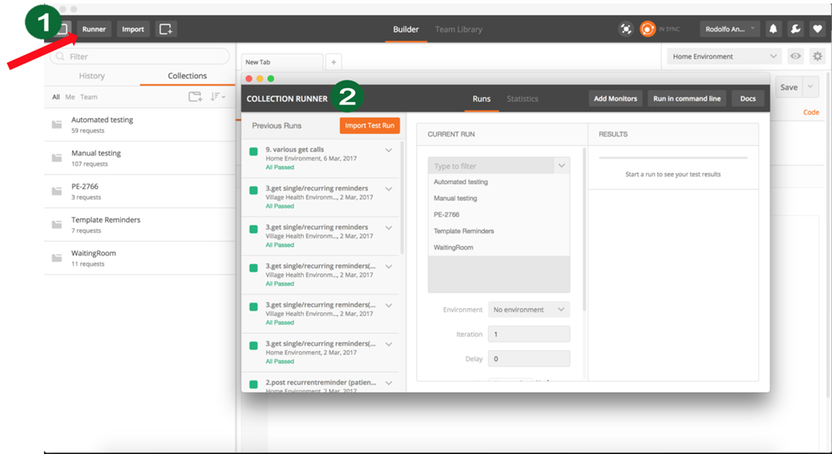832x454 pixels.
Task: Switch to the Statistics tab in Collection Runner
Action: tap(522, 99)
